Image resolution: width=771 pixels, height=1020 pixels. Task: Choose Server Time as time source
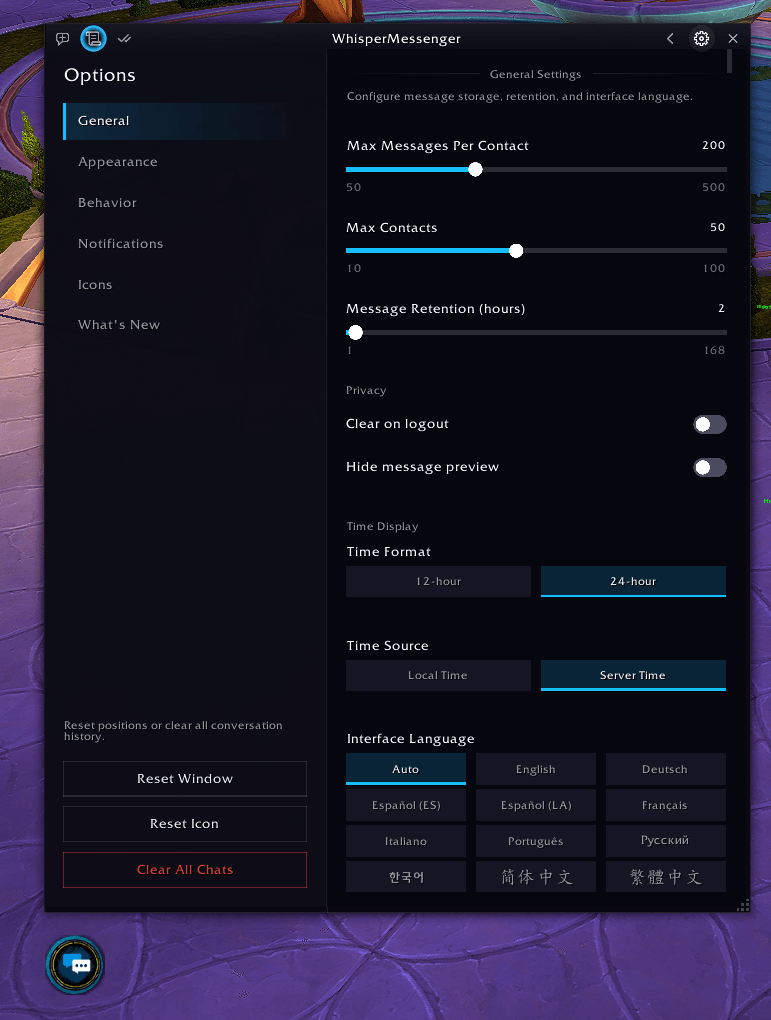click(x=633, y=675)
